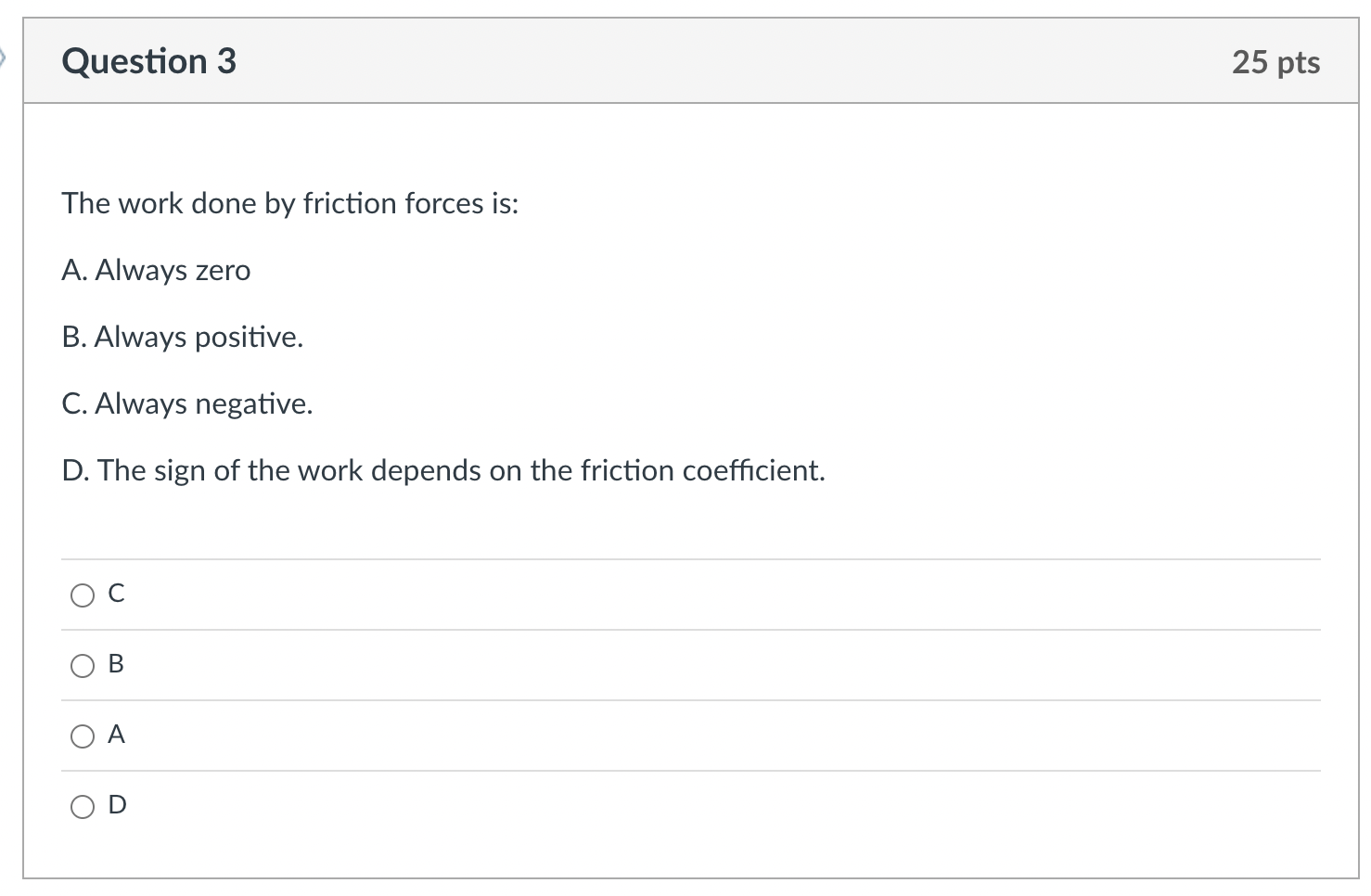Click the prompt ending with forces is:
The width and height of the screenshot is (1371, 896).
tap(290, 203)
